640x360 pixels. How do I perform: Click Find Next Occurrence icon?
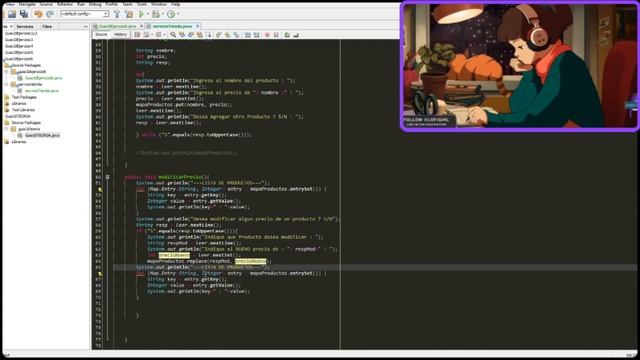coord(191,35)
